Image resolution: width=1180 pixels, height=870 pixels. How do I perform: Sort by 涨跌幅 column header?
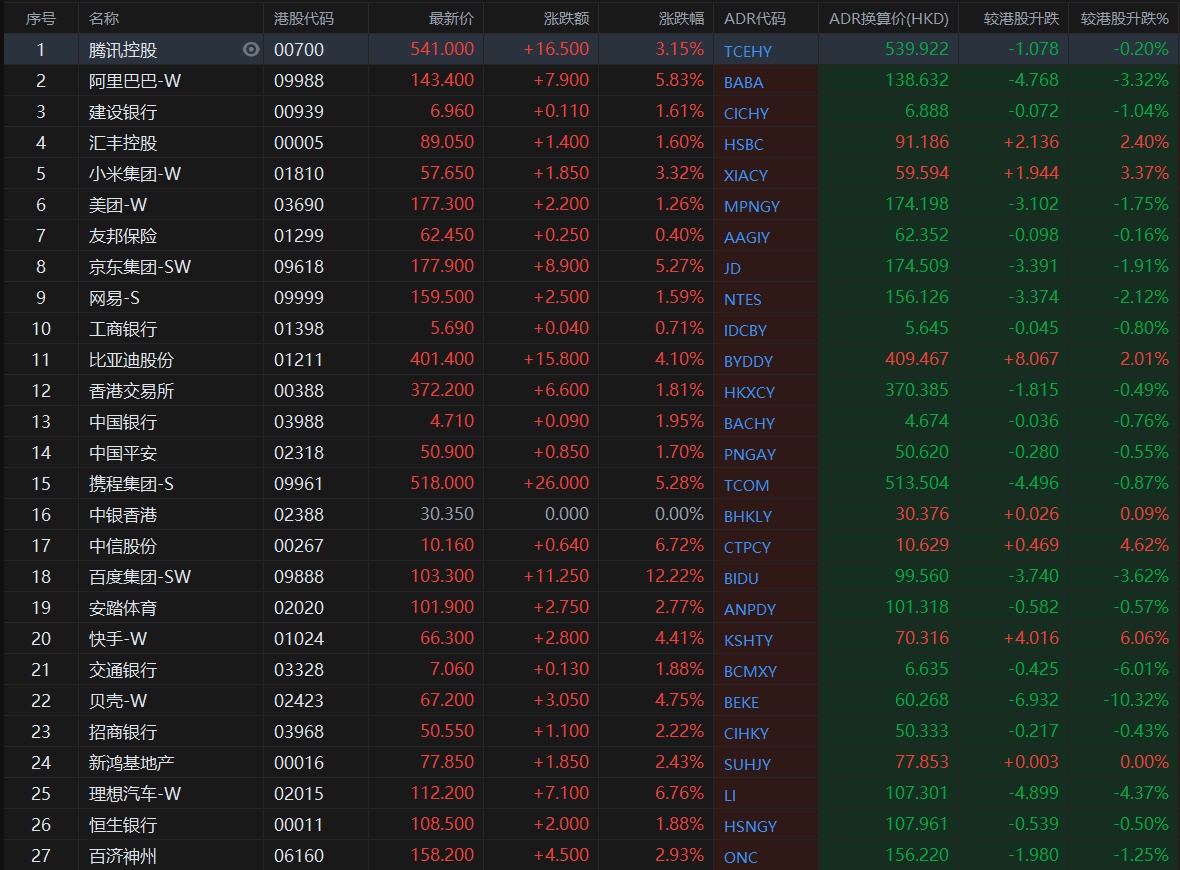(x=681, y=19)
